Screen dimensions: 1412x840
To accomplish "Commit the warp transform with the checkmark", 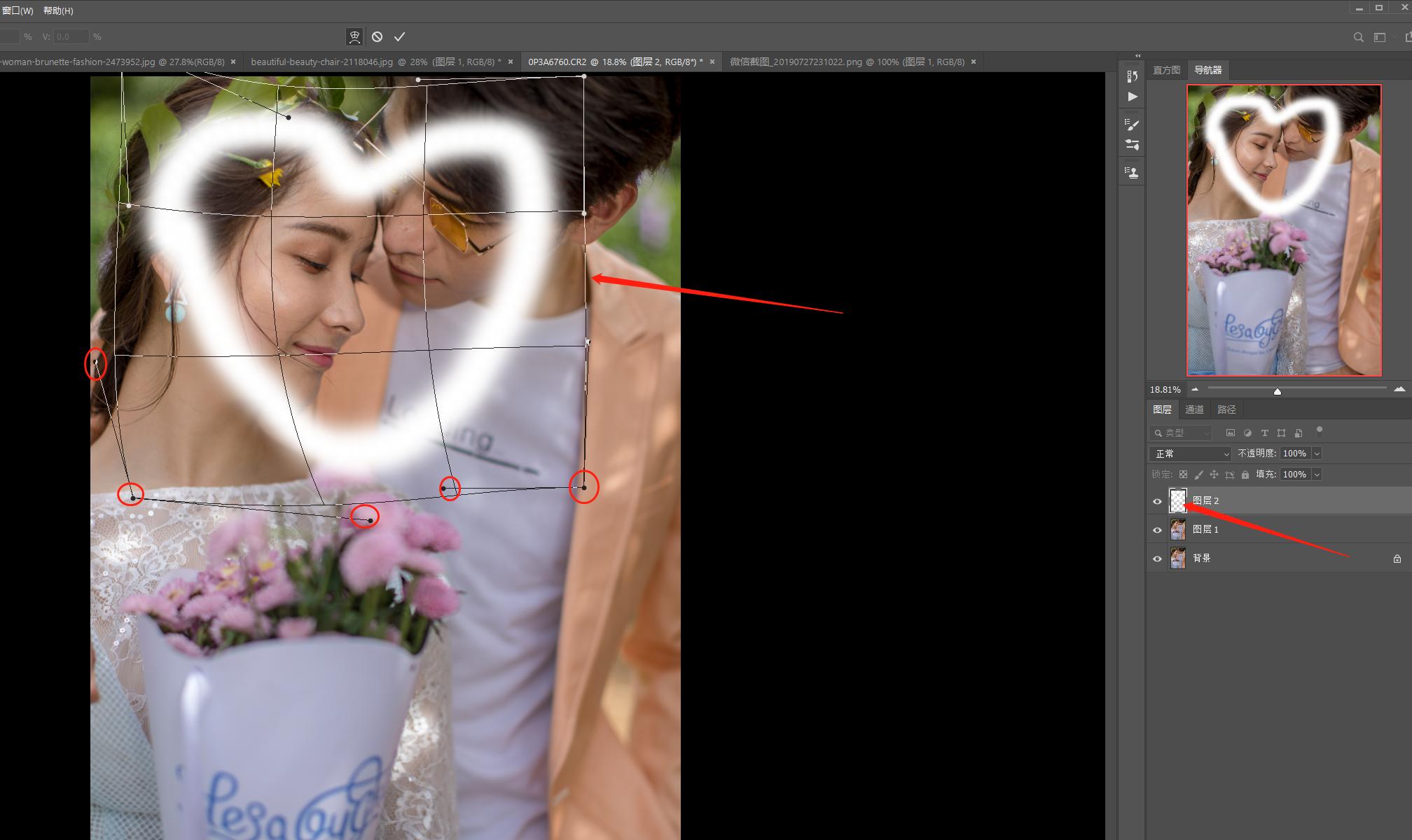I will point(399,36).
